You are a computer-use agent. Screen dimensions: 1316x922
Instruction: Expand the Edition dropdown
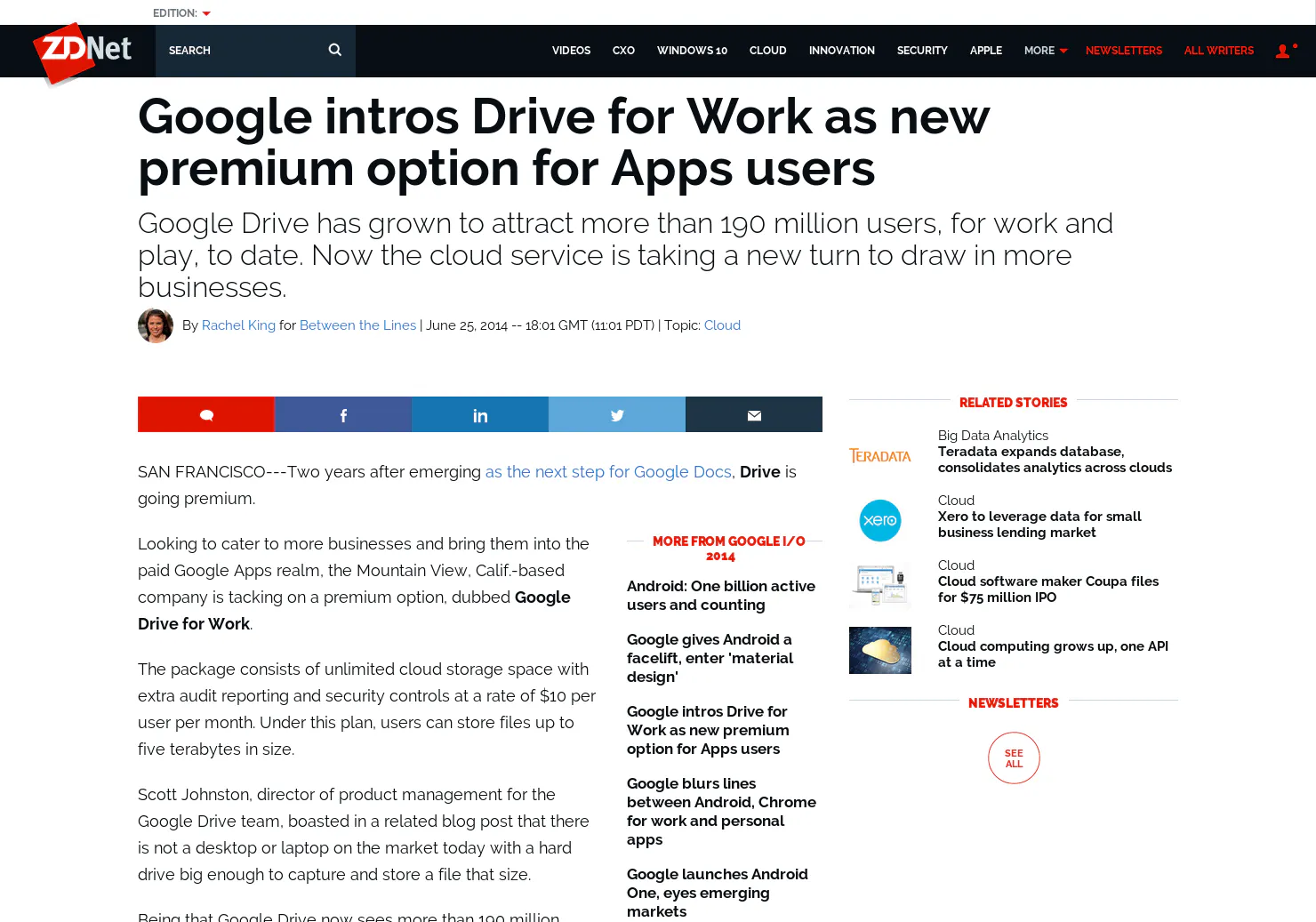[x=181, y=13]
